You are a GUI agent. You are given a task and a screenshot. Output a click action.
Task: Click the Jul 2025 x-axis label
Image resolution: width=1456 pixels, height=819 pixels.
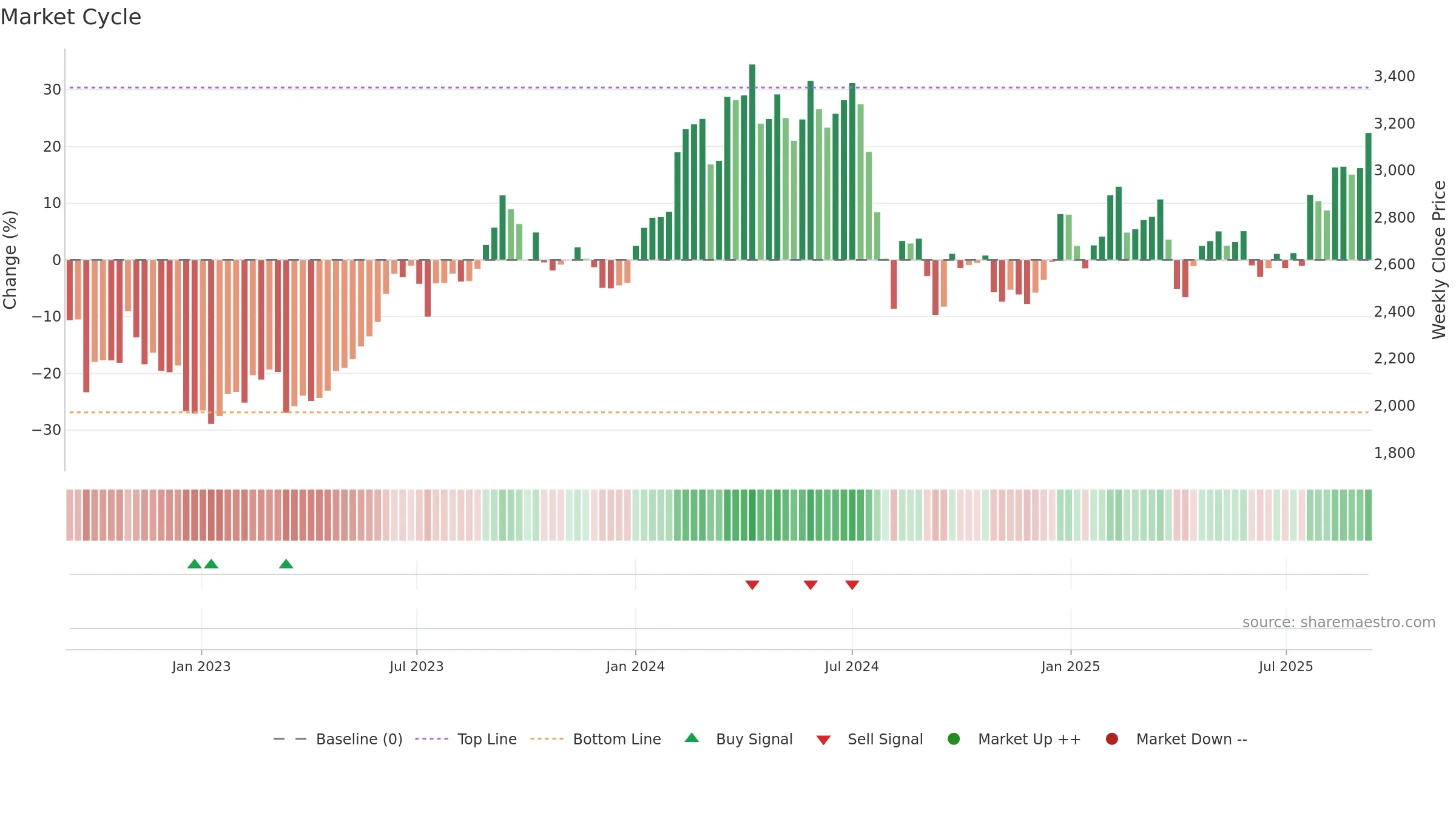pyautogui.click(x=1286, y=666)
